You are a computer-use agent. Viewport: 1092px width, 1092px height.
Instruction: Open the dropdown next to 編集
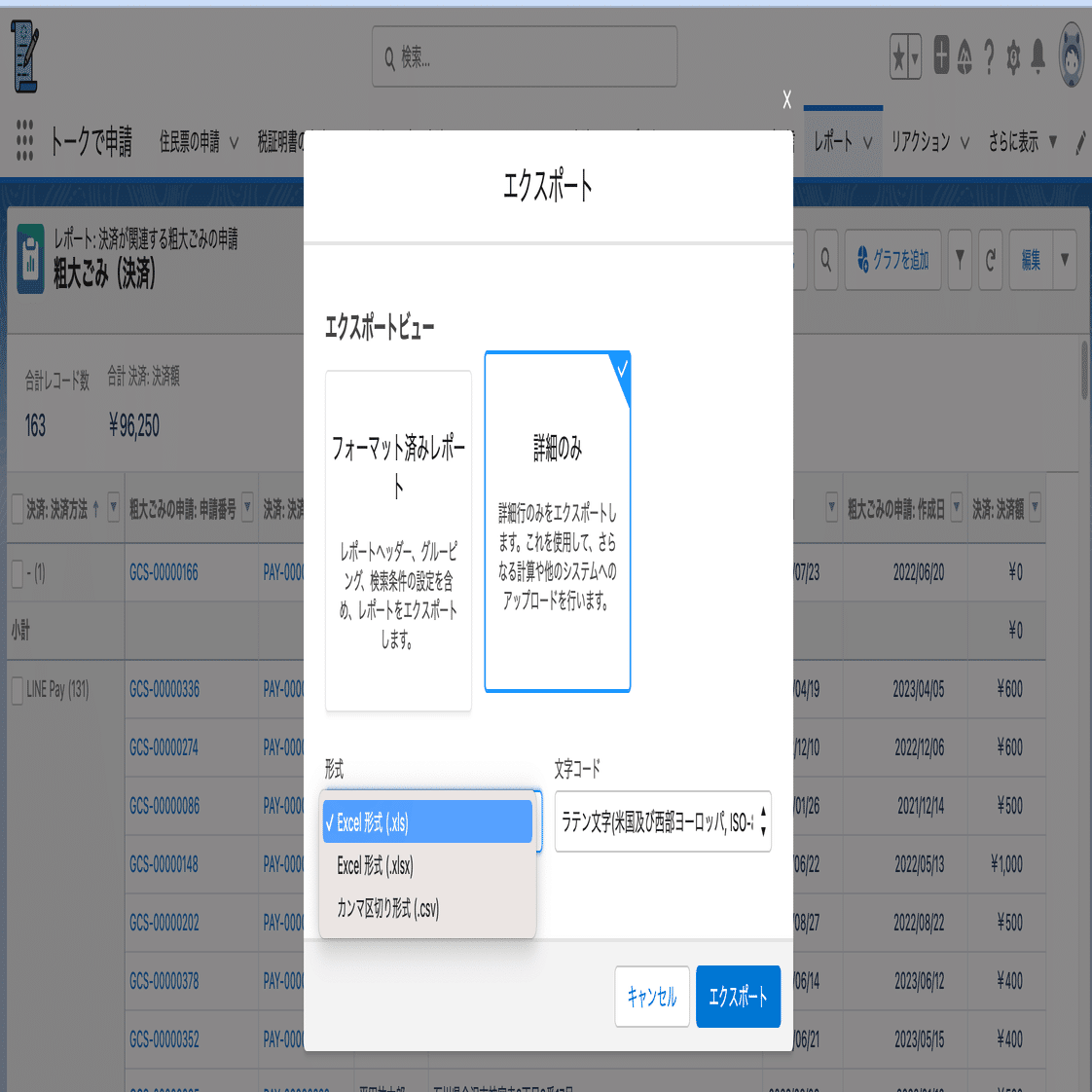point(1065,260)
